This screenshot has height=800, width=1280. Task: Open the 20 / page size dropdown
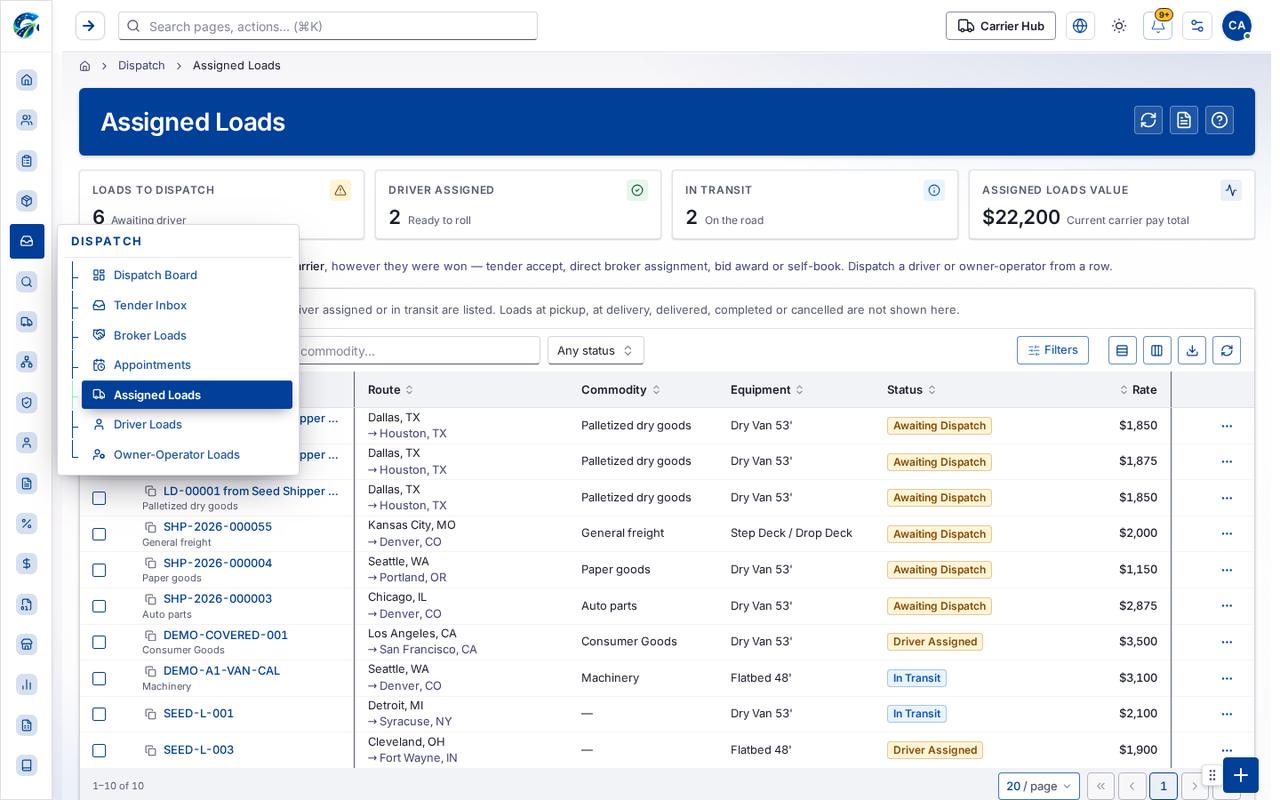pos(1039,786)
